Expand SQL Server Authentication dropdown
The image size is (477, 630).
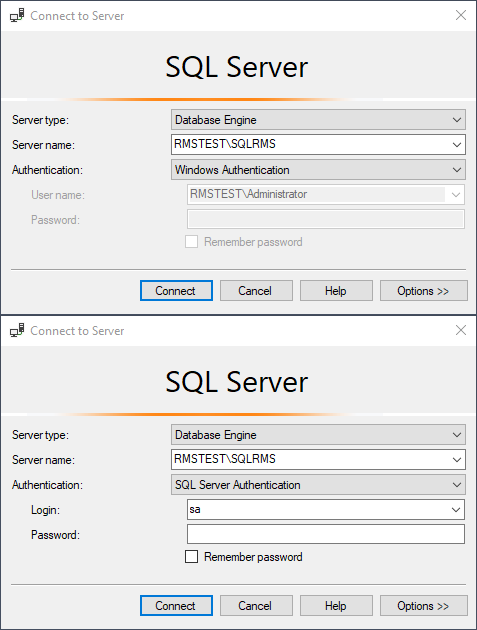318,485
